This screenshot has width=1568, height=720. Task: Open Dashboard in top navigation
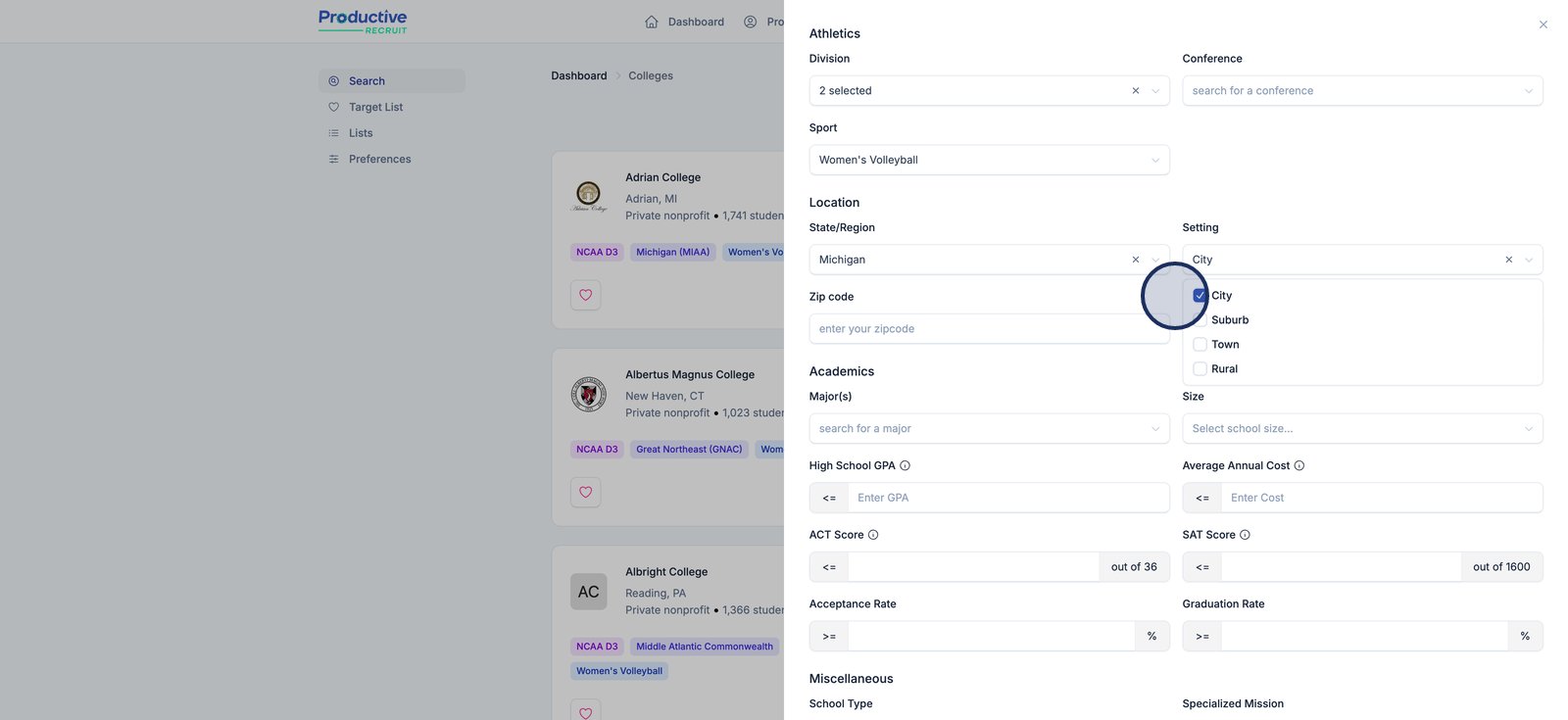[685, 22]
